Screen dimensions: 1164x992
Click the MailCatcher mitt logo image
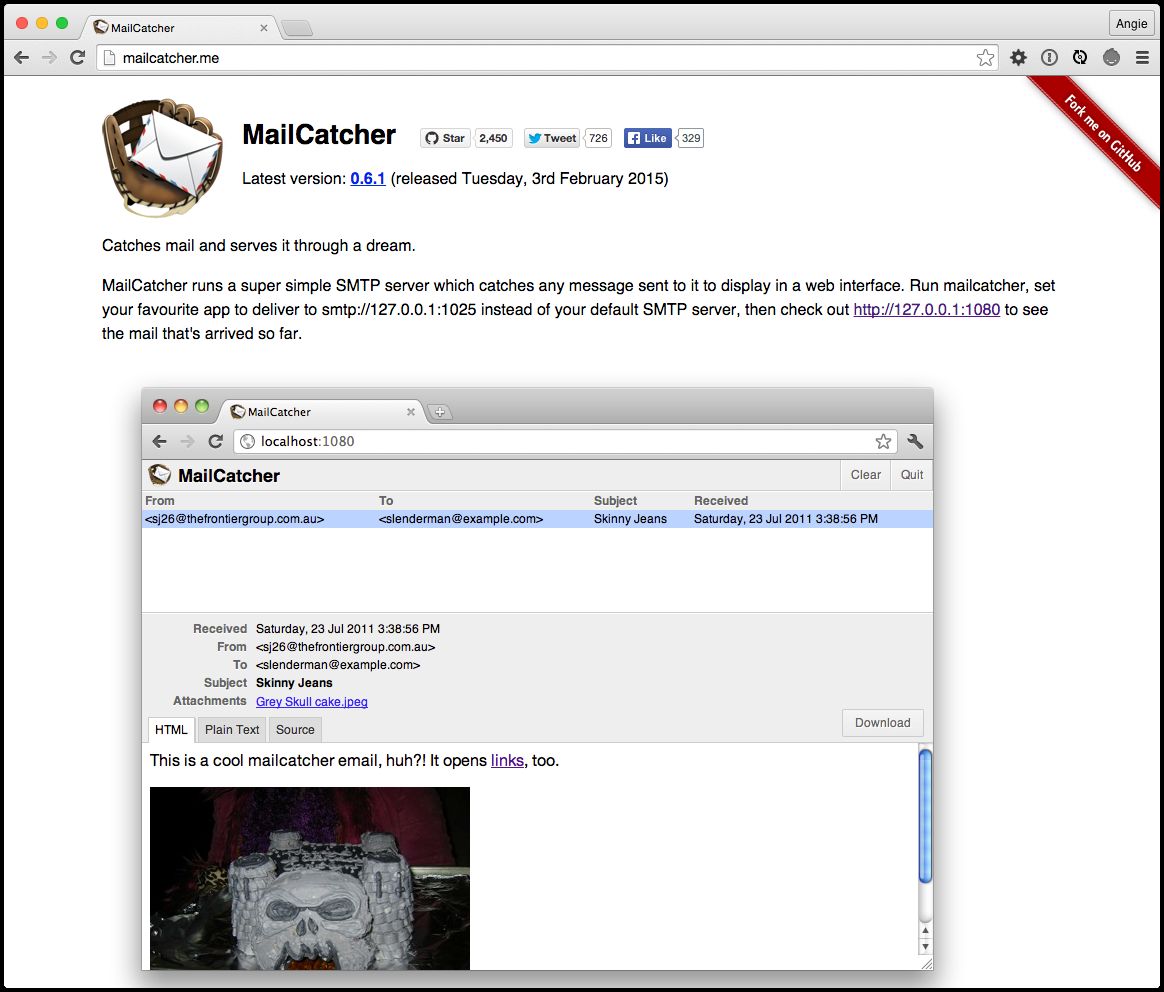(163, 157)
